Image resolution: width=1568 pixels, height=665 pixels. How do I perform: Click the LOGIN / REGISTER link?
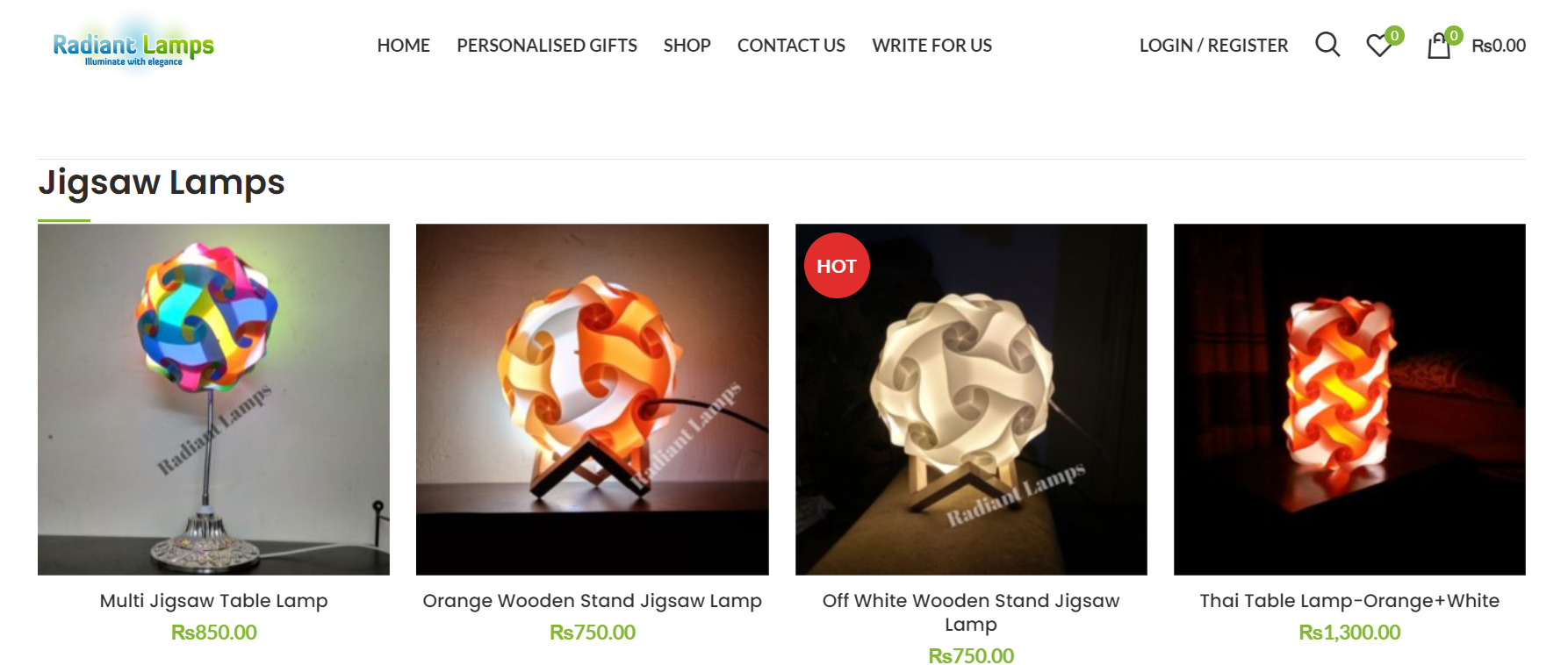click(1214, 46)
